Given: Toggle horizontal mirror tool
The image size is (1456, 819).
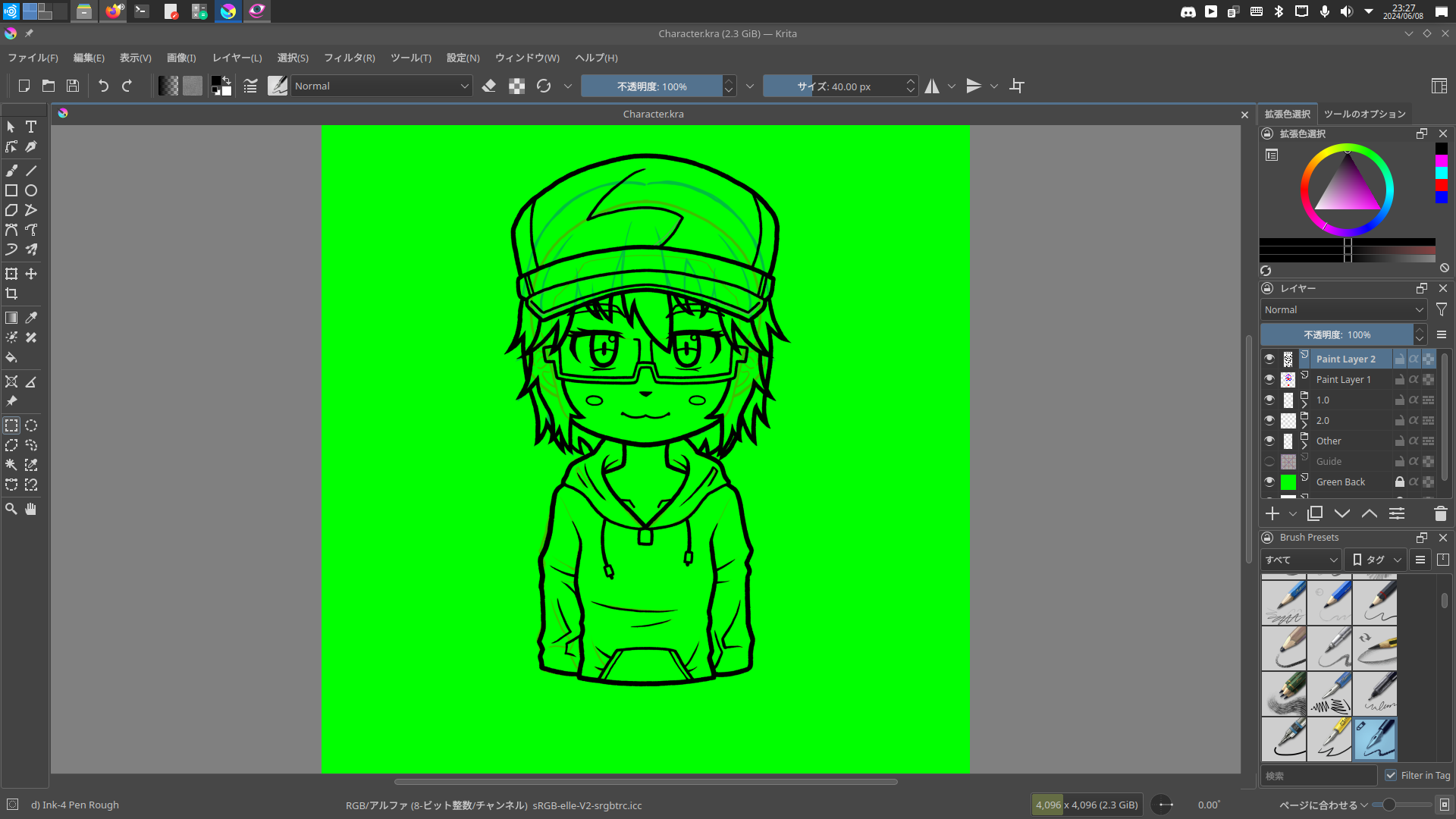Looking at the screenshot, I should coord(932,86).
